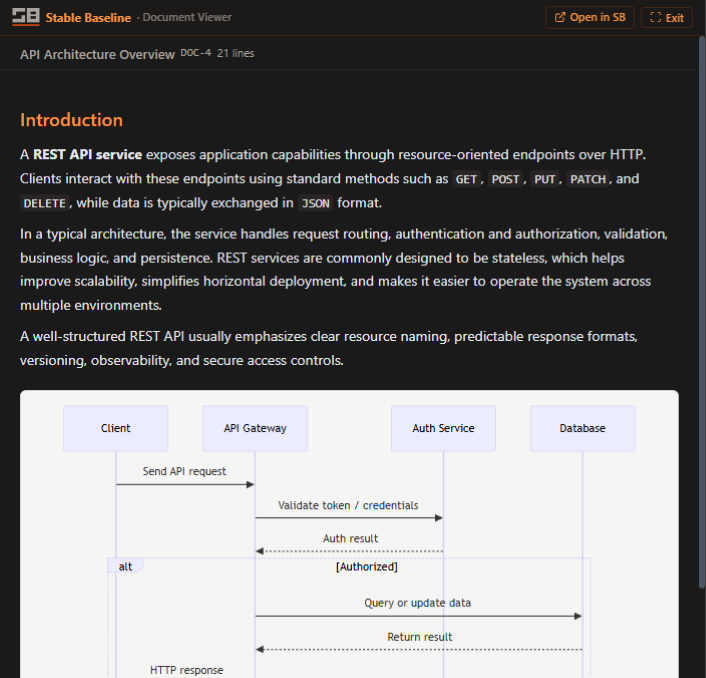706x678 pixels.
Task: Click the alt fragment label in diagram
Action: pos(125,567)
